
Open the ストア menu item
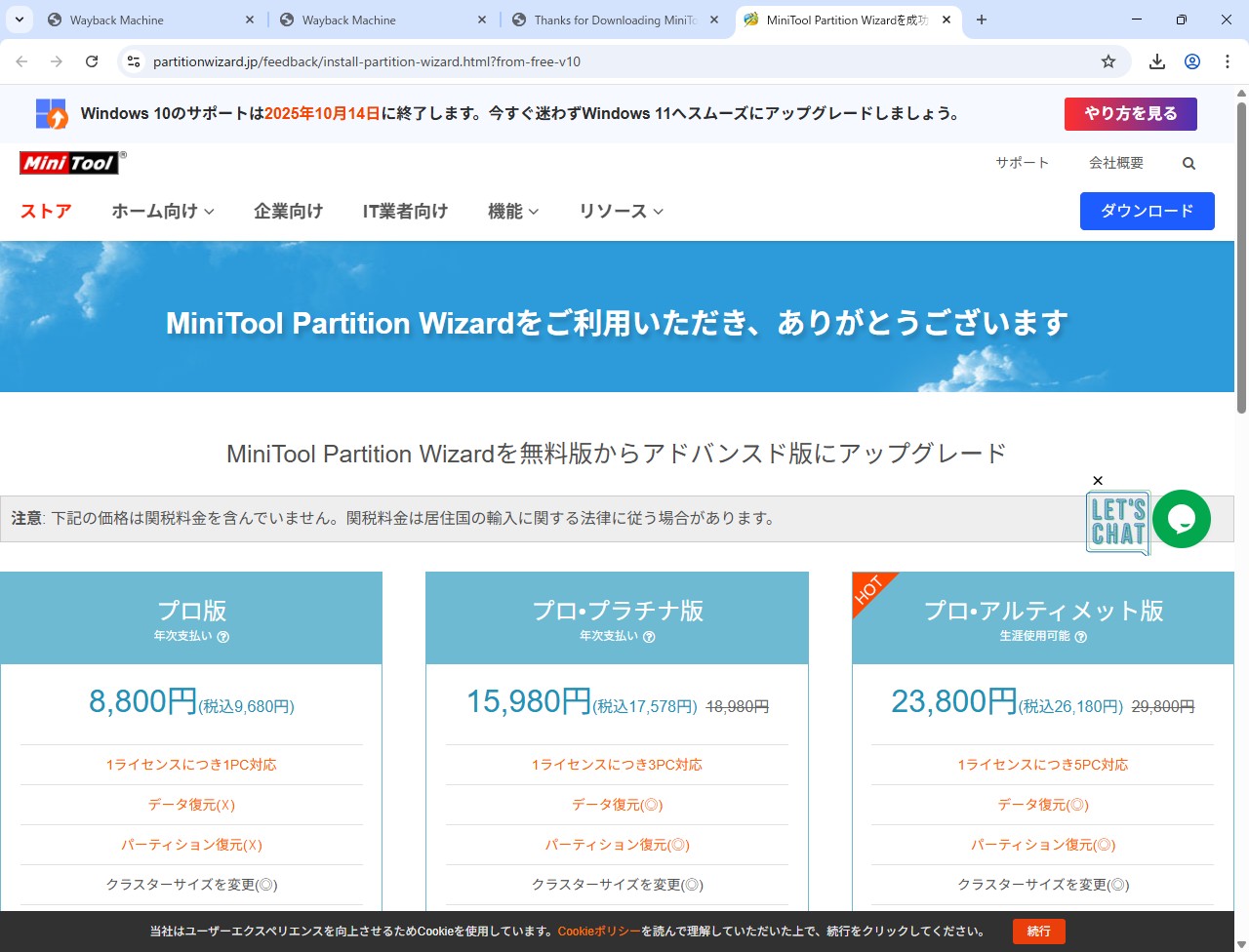(46, 211)
